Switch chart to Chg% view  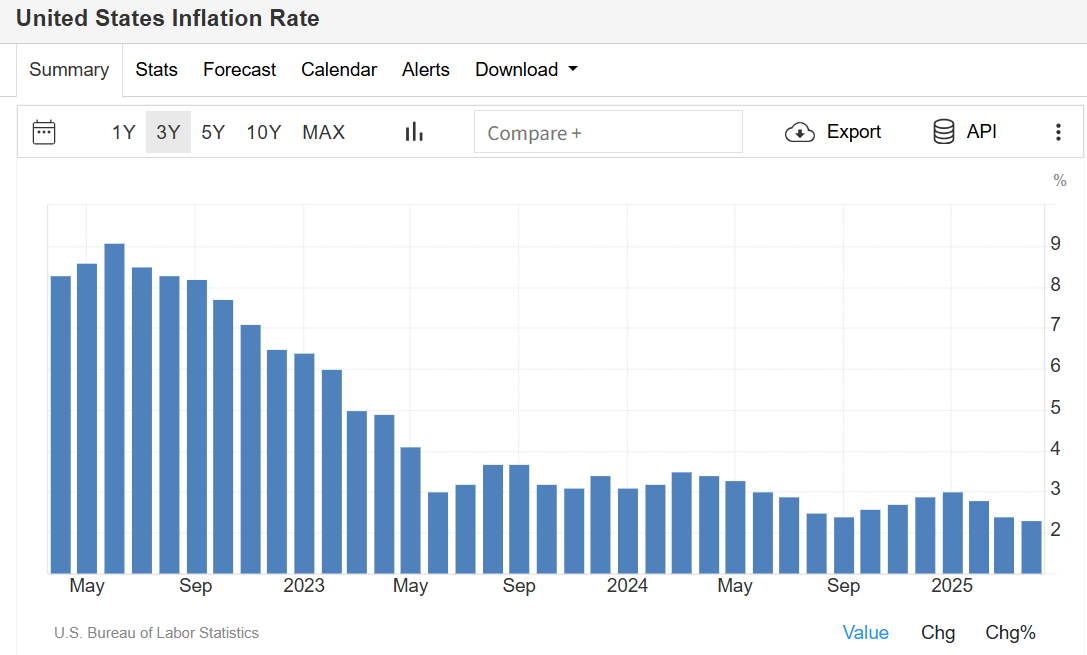(x=1010, y=632)
